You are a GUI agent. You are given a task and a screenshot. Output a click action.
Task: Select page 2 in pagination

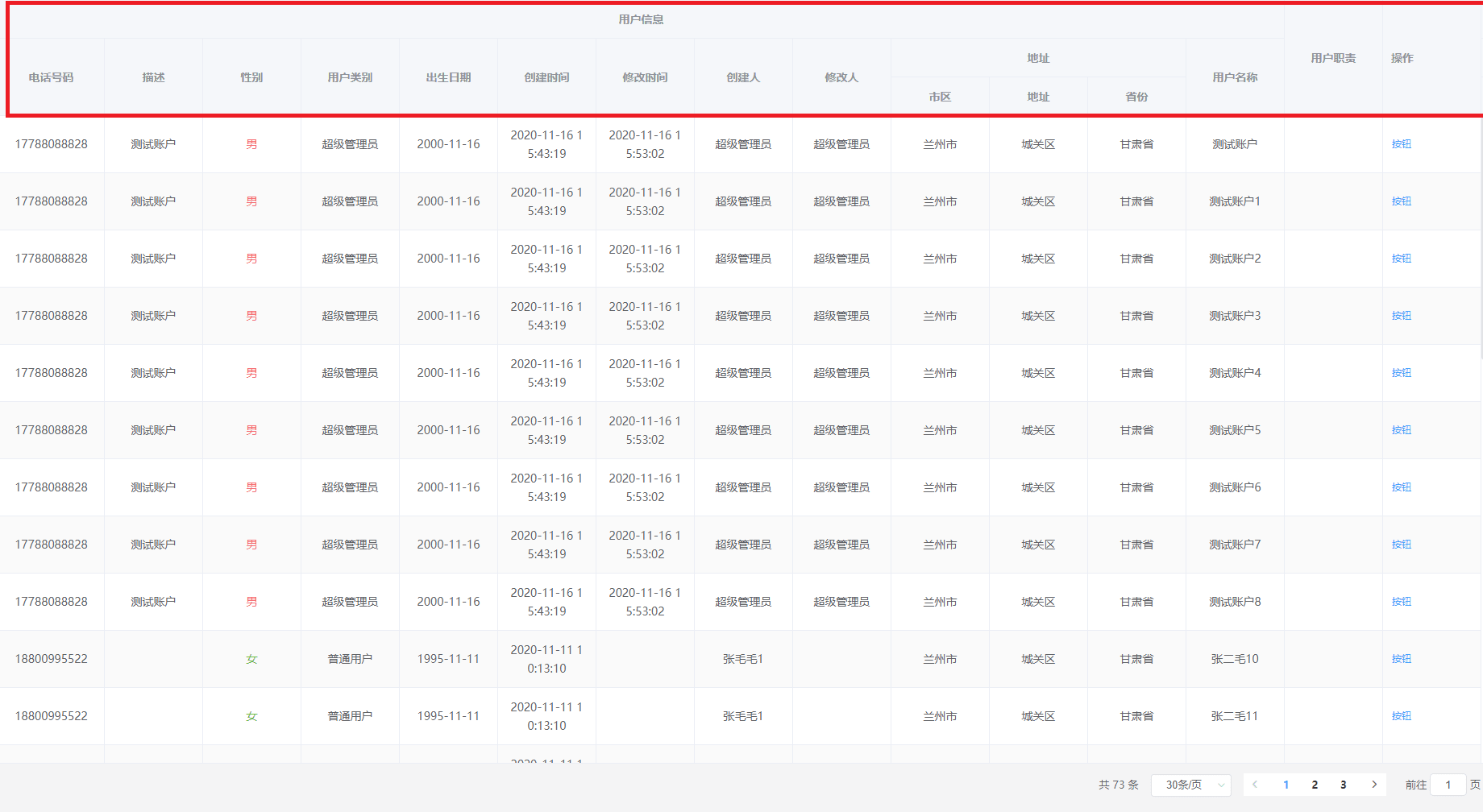tap(1315, 785)
